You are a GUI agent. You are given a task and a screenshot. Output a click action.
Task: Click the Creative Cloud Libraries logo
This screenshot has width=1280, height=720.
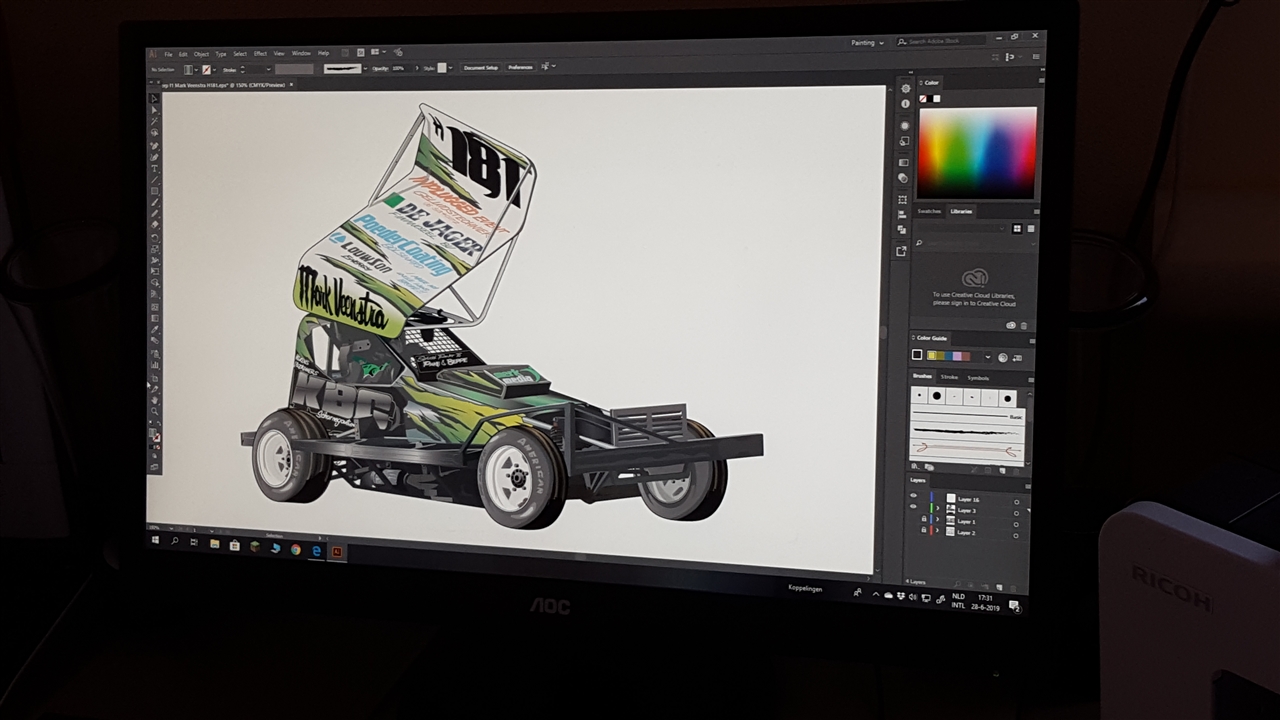coord(975,278)
